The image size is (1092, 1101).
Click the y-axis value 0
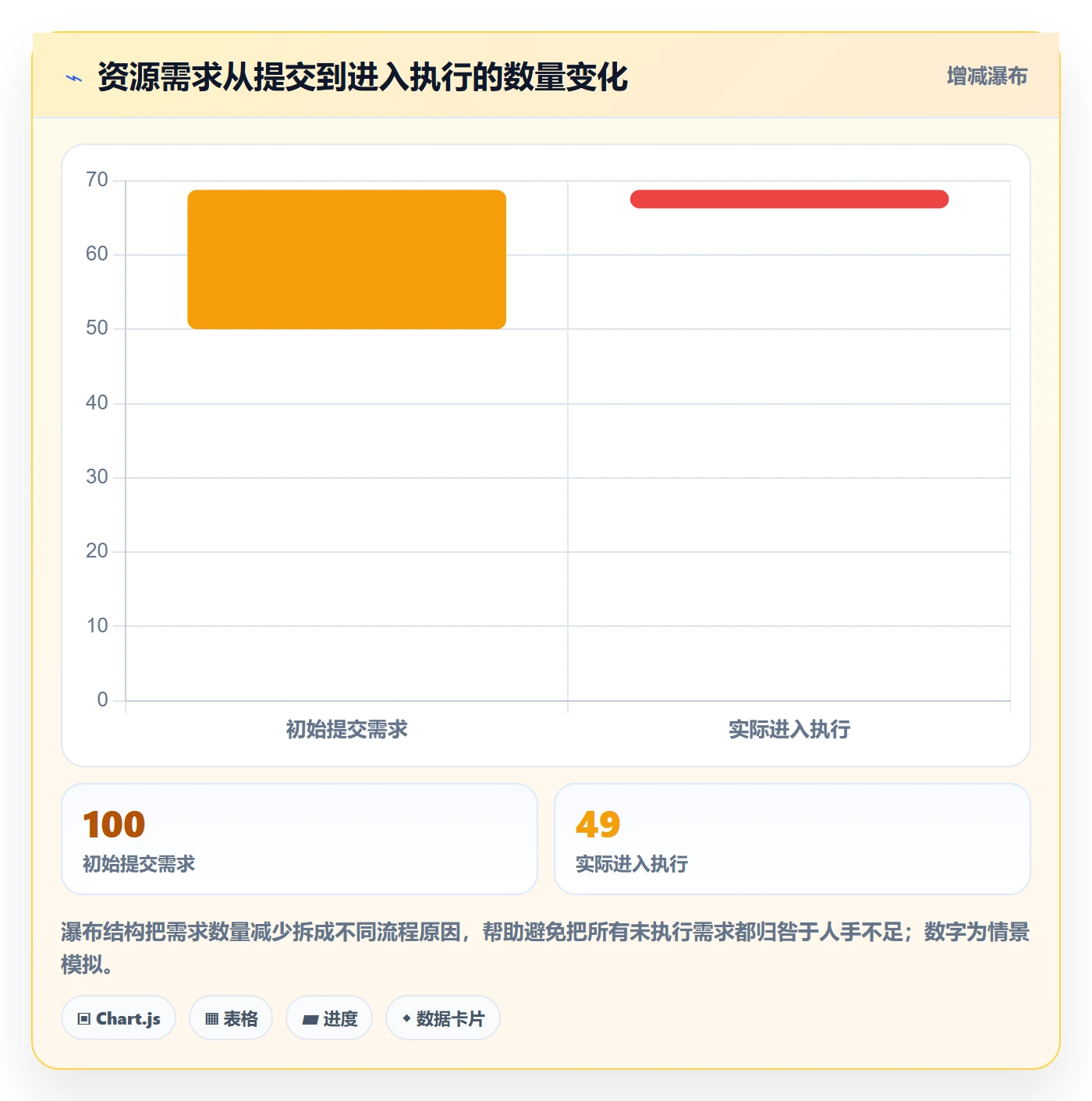pyautogui.click(x=102, y=700)
